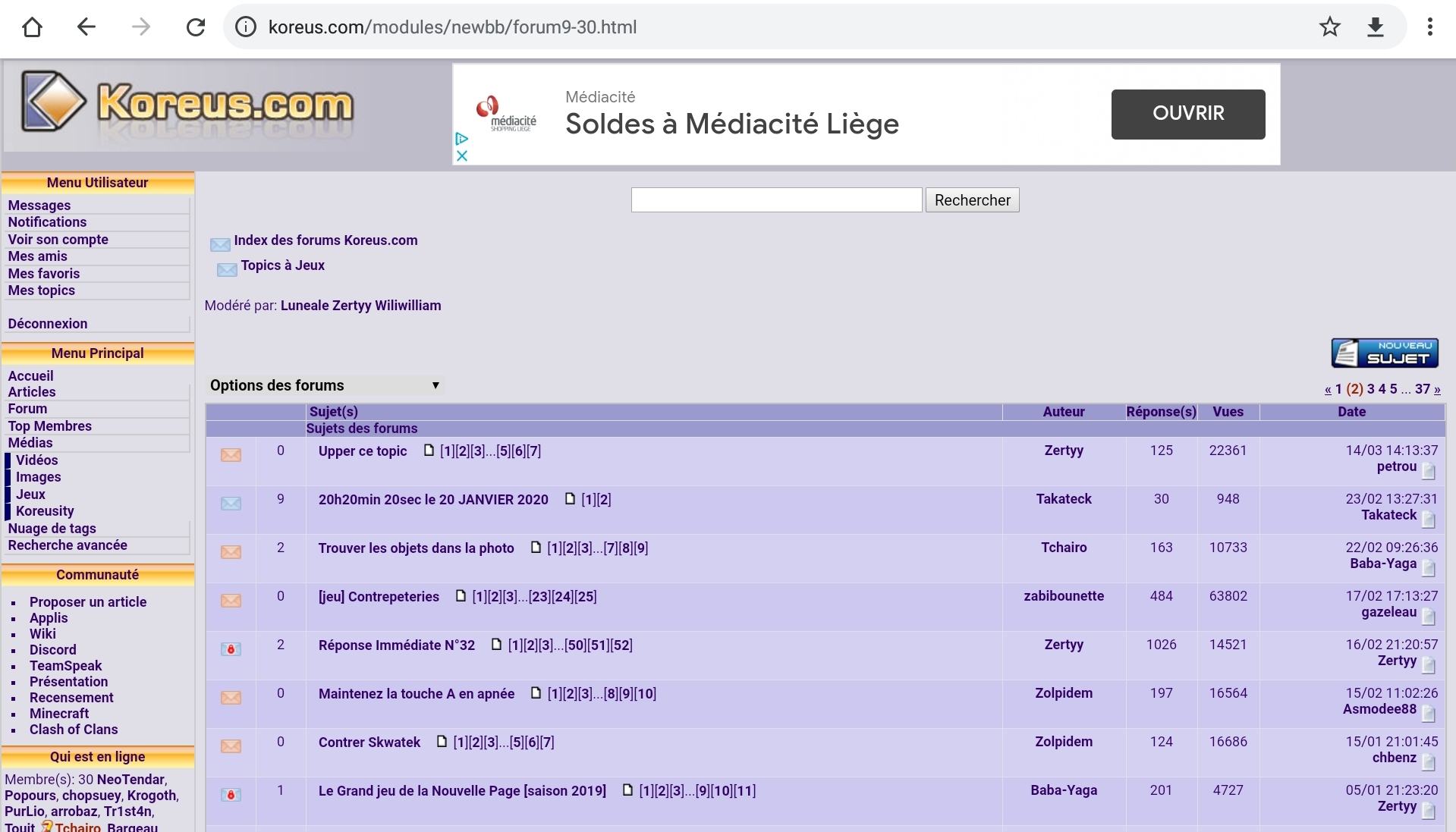Image resolution: width=1456 pixels, height=832 pixels.
Task: Click the Nouveau Sujet button icon
Action: point(1384,353)
